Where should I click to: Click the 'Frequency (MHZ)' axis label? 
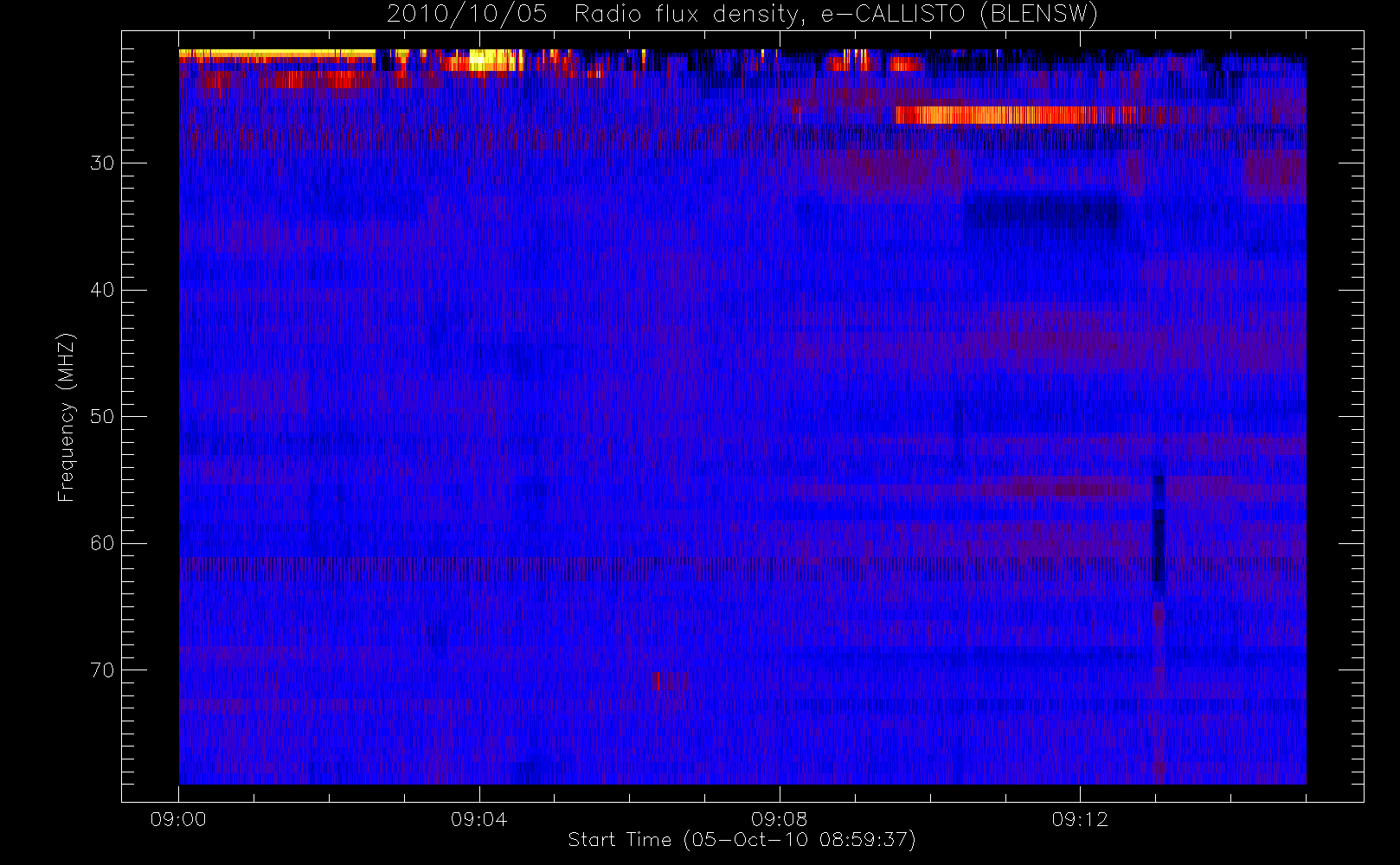[67, 417]
